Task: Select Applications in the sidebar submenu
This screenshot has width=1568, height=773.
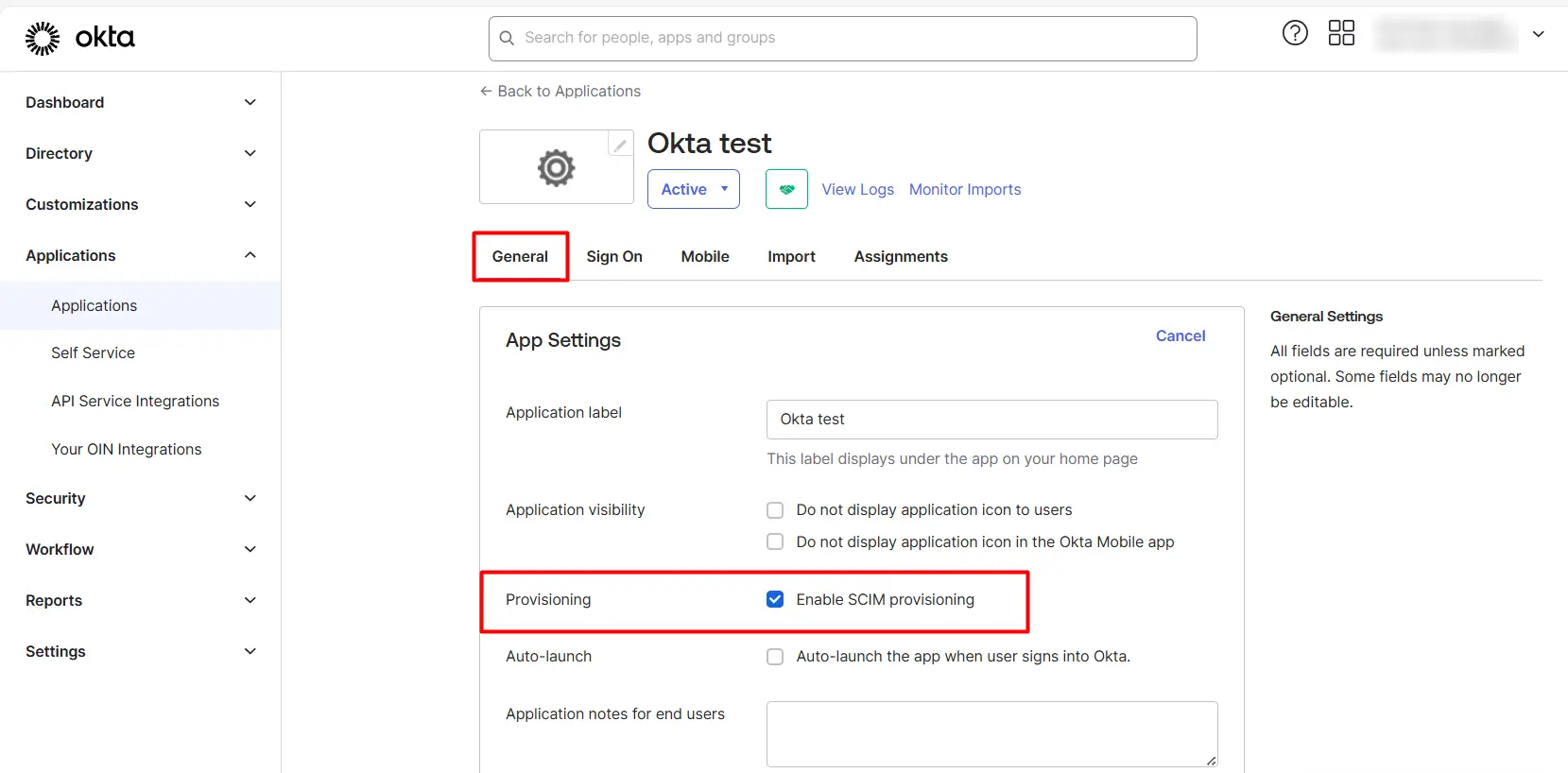Action: [x=141, y=305]
